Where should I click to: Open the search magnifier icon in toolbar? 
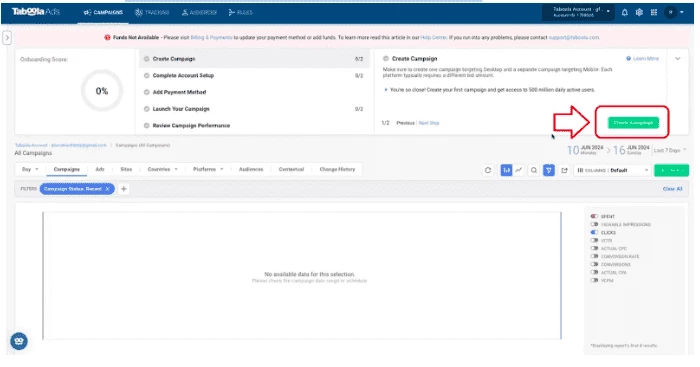pos(533,170)
